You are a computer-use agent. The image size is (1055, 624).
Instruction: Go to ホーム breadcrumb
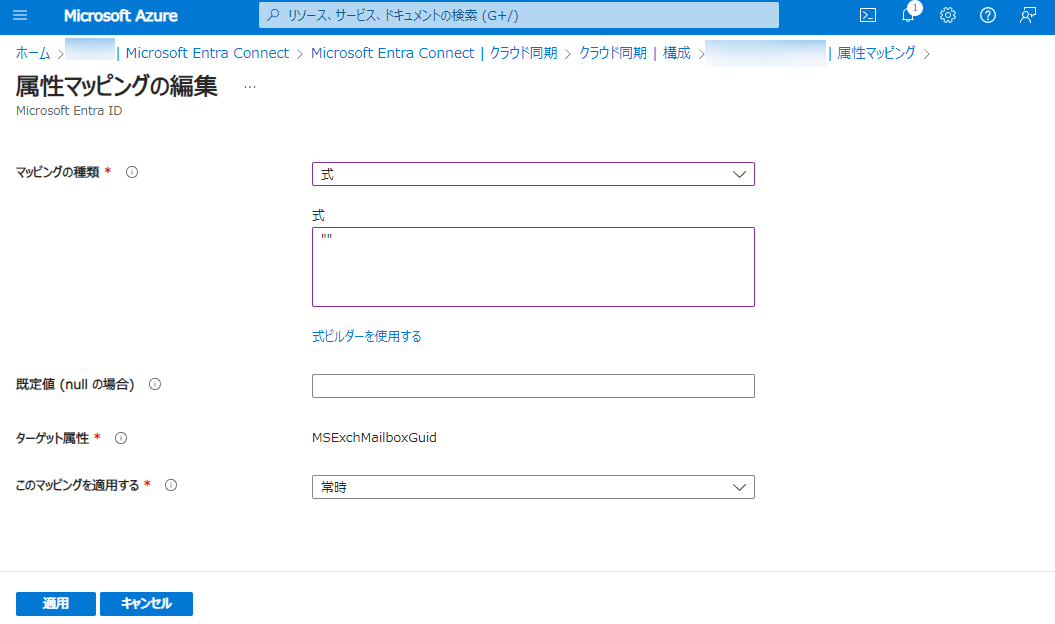point(33,53)
